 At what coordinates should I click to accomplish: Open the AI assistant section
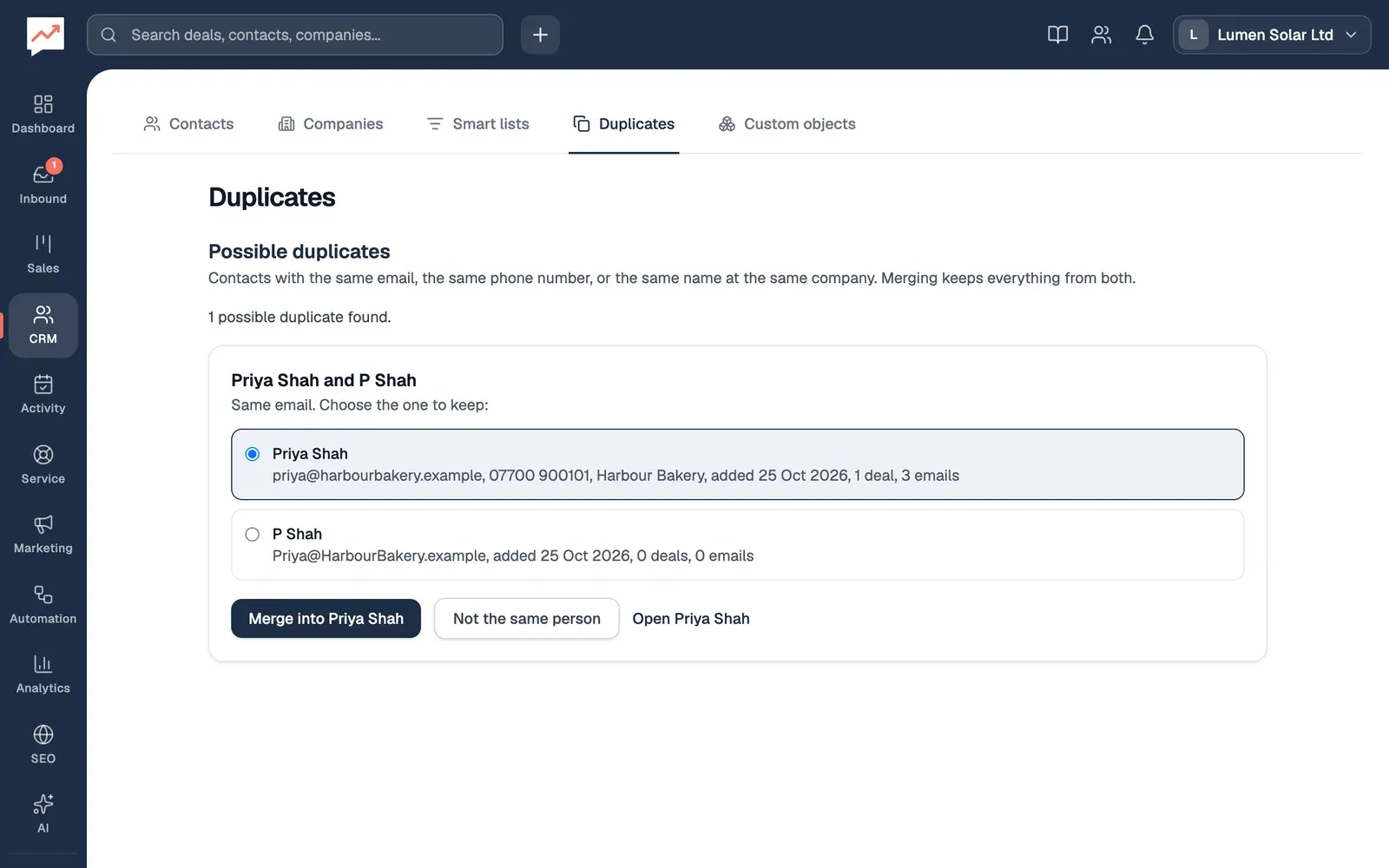click(x=43, y=813)
